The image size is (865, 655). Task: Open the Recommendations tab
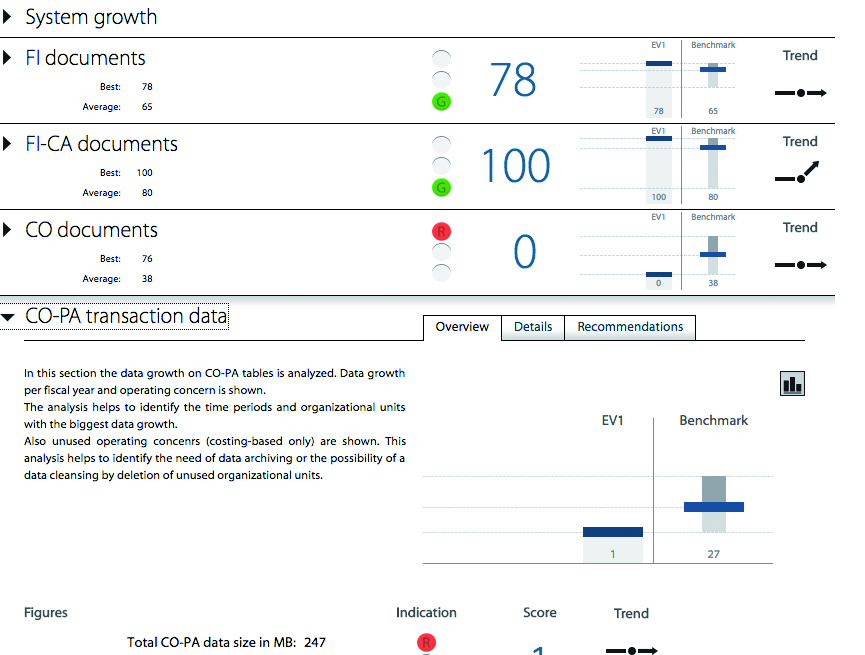tap(630, 327)
